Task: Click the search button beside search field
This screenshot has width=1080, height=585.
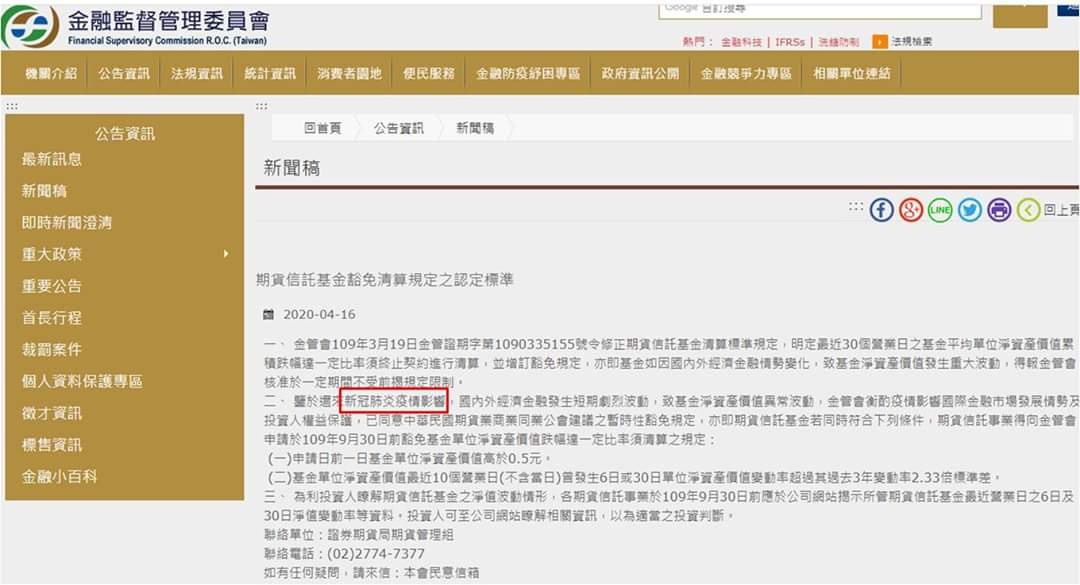Action: tap(1020, 14)
